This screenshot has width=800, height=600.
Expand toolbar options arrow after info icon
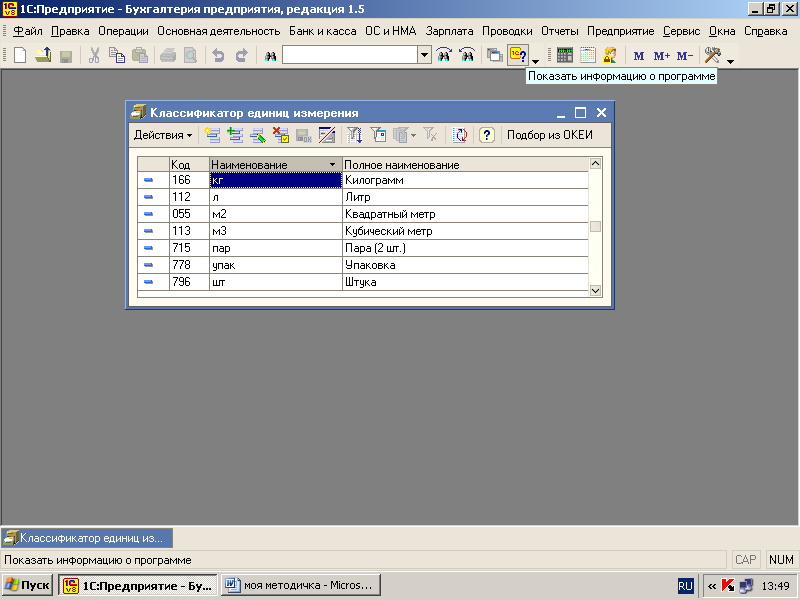(x=535, y=61)
